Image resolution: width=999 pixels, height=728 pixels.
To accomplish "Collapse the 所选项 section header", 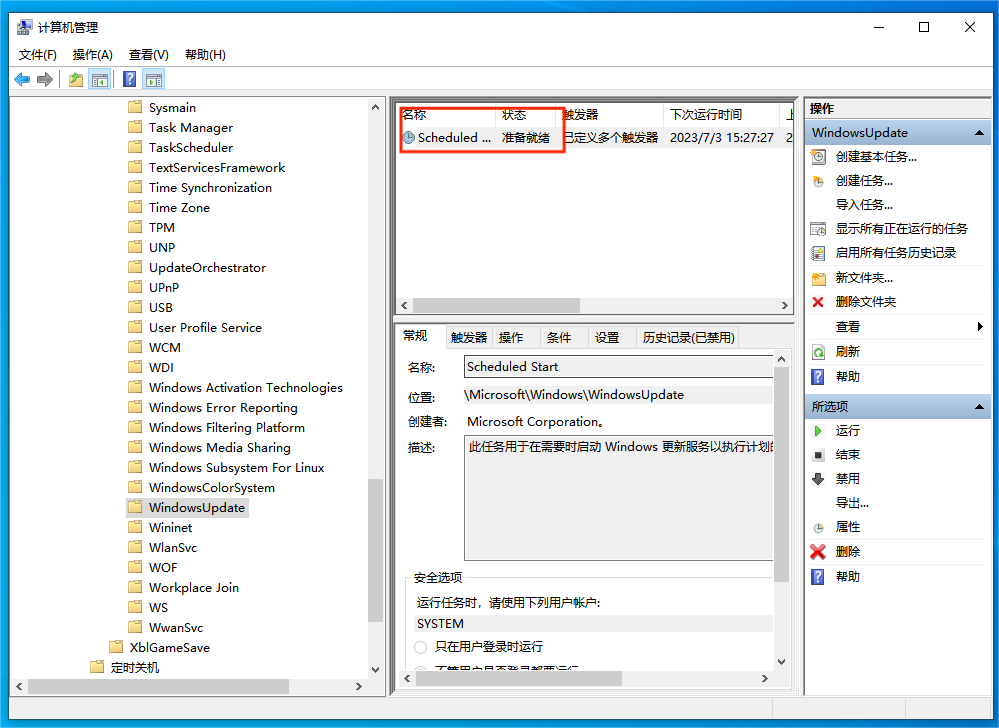I will 981,406.
